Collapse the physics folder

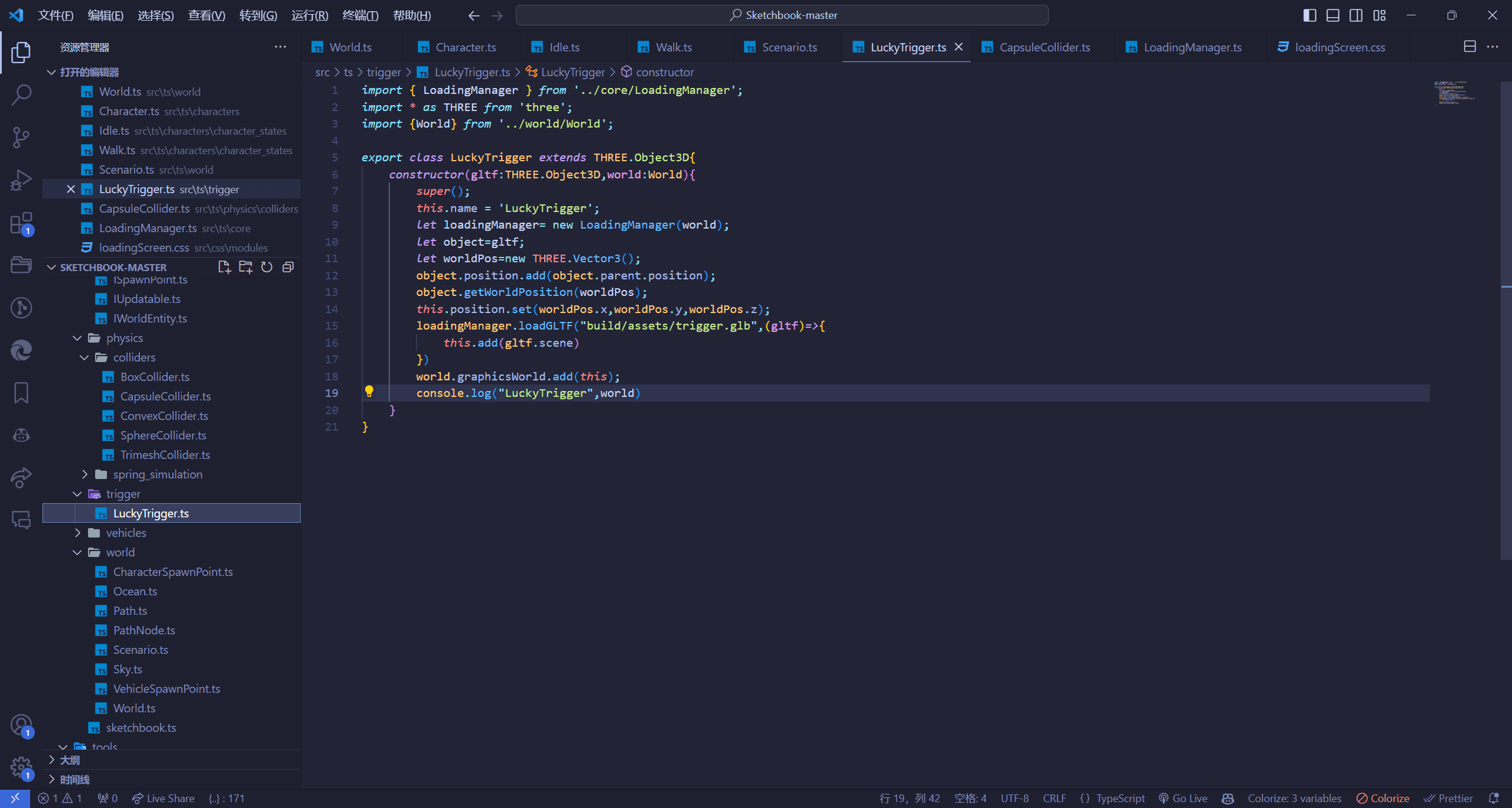(x=77, y=338)
